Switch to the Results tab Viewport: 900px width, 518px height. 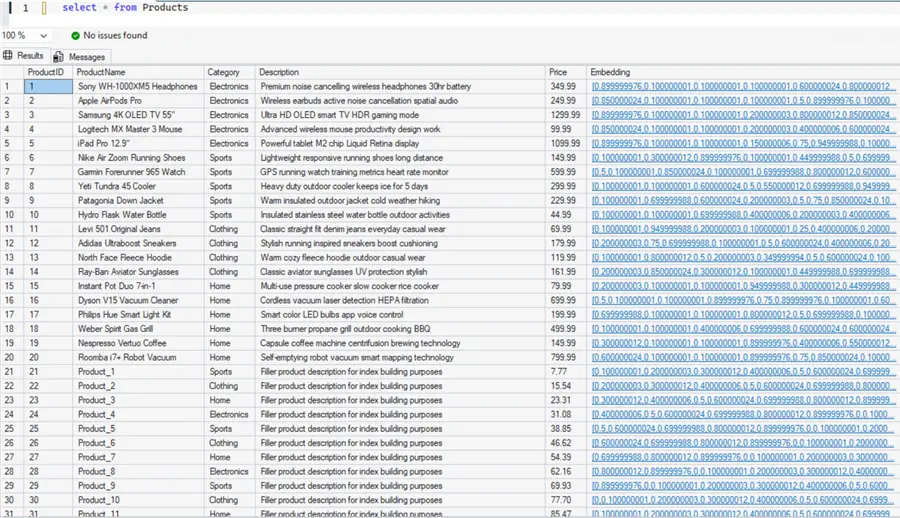pyautogui.click(x=24, y=56)
